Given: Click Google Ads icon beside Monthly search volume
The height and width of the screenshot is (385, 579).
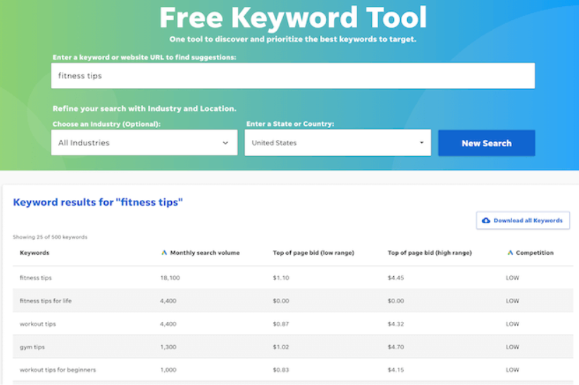Looking at the screenshot, I should [x=164, y=252].
